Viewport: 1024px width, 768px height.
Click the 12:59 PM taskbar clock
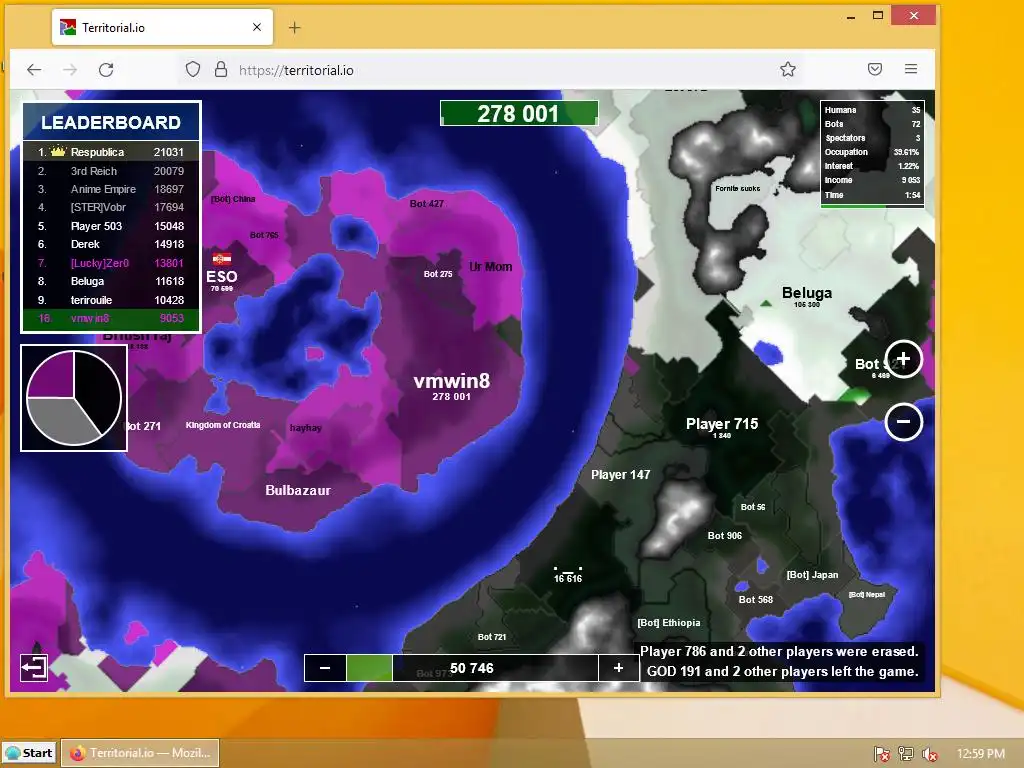pos(981,754)
